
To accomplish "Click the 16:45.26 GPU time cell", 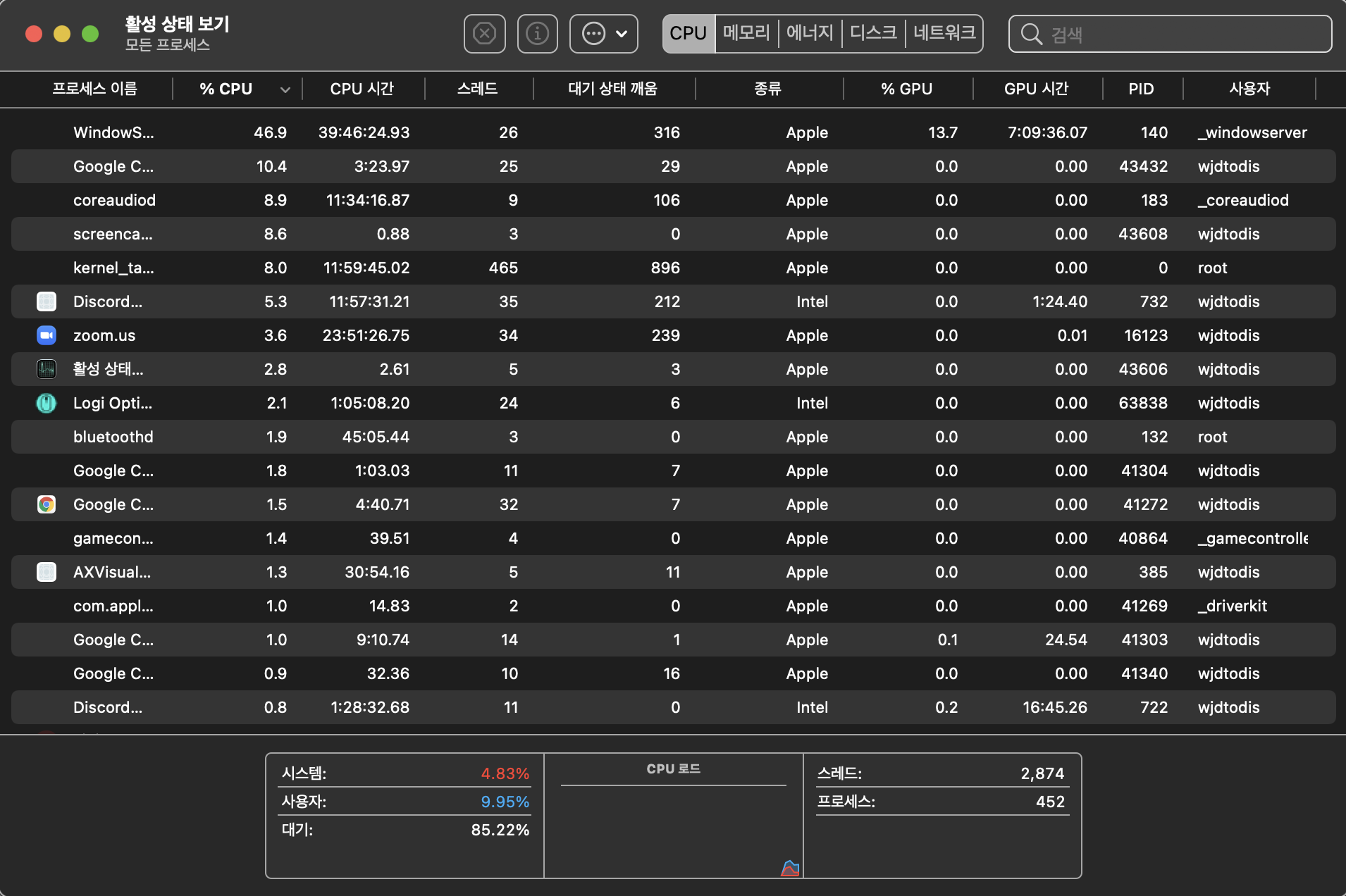I will tap(1055, 707).
